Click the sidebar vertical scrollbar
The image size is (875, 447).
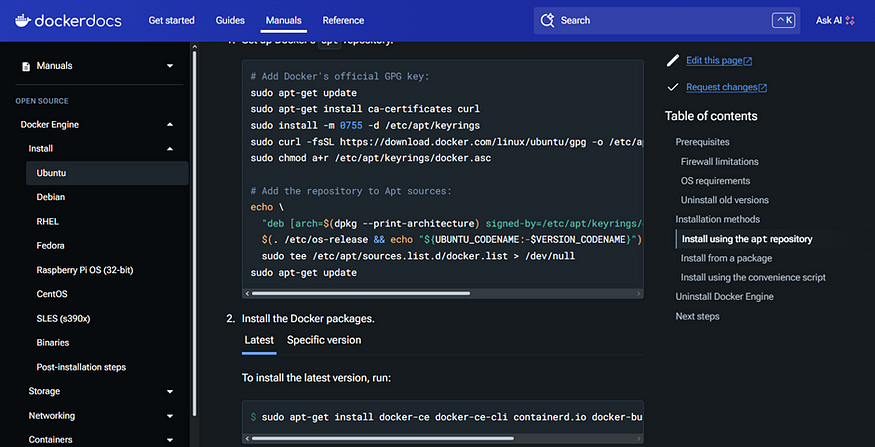coord(194,233)
